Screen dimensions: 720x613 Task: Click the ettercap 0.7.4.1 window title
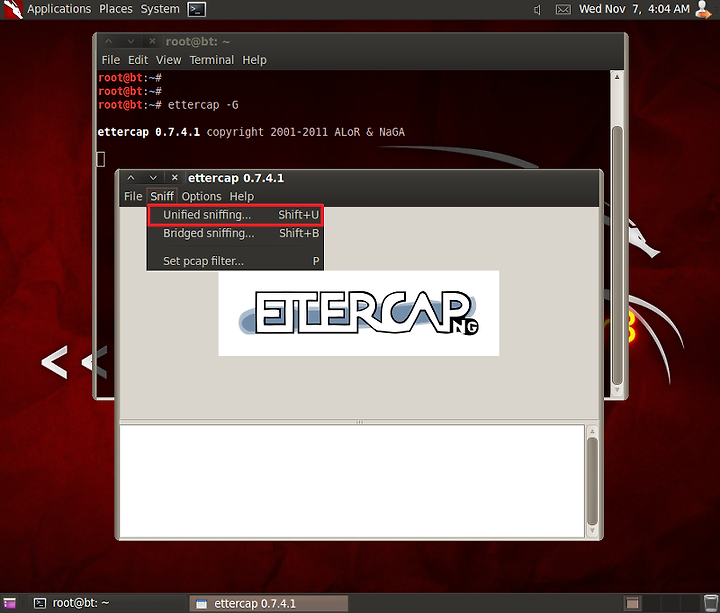[236, 178]
